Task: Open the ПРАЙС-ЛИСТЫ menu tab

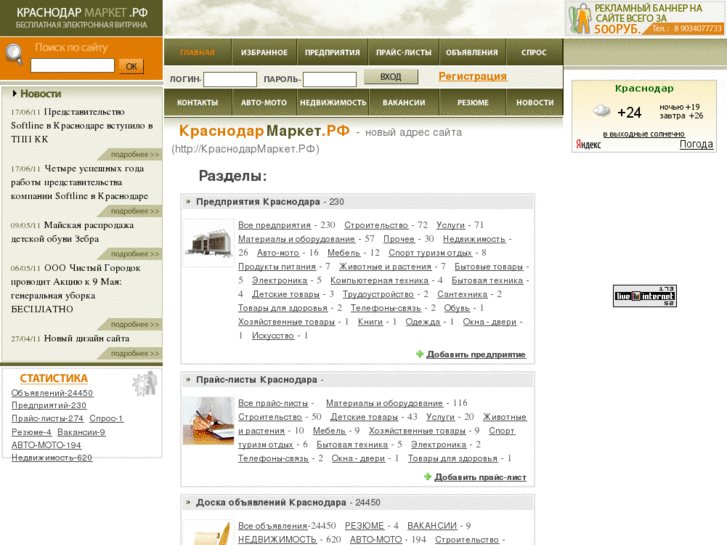Action: coord(403,52)
